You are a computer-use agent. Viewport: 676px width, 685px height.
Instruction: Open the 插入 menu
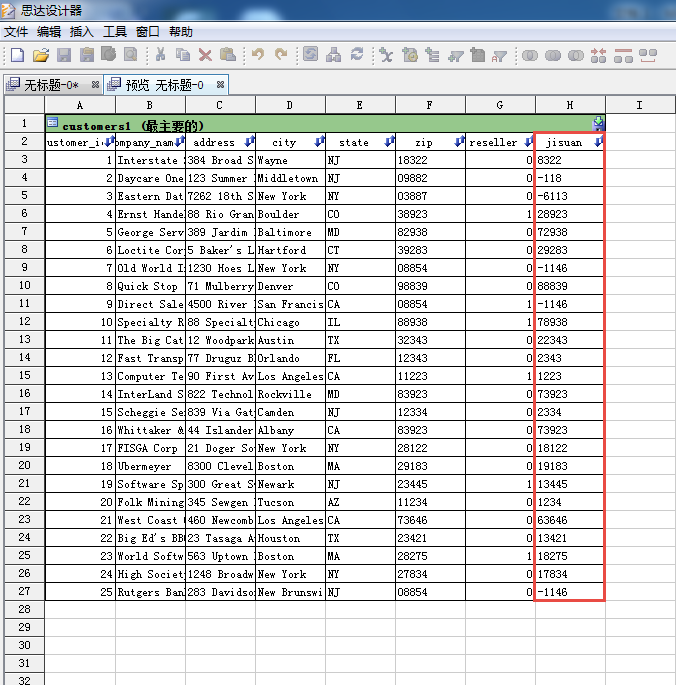click(82, 32)
